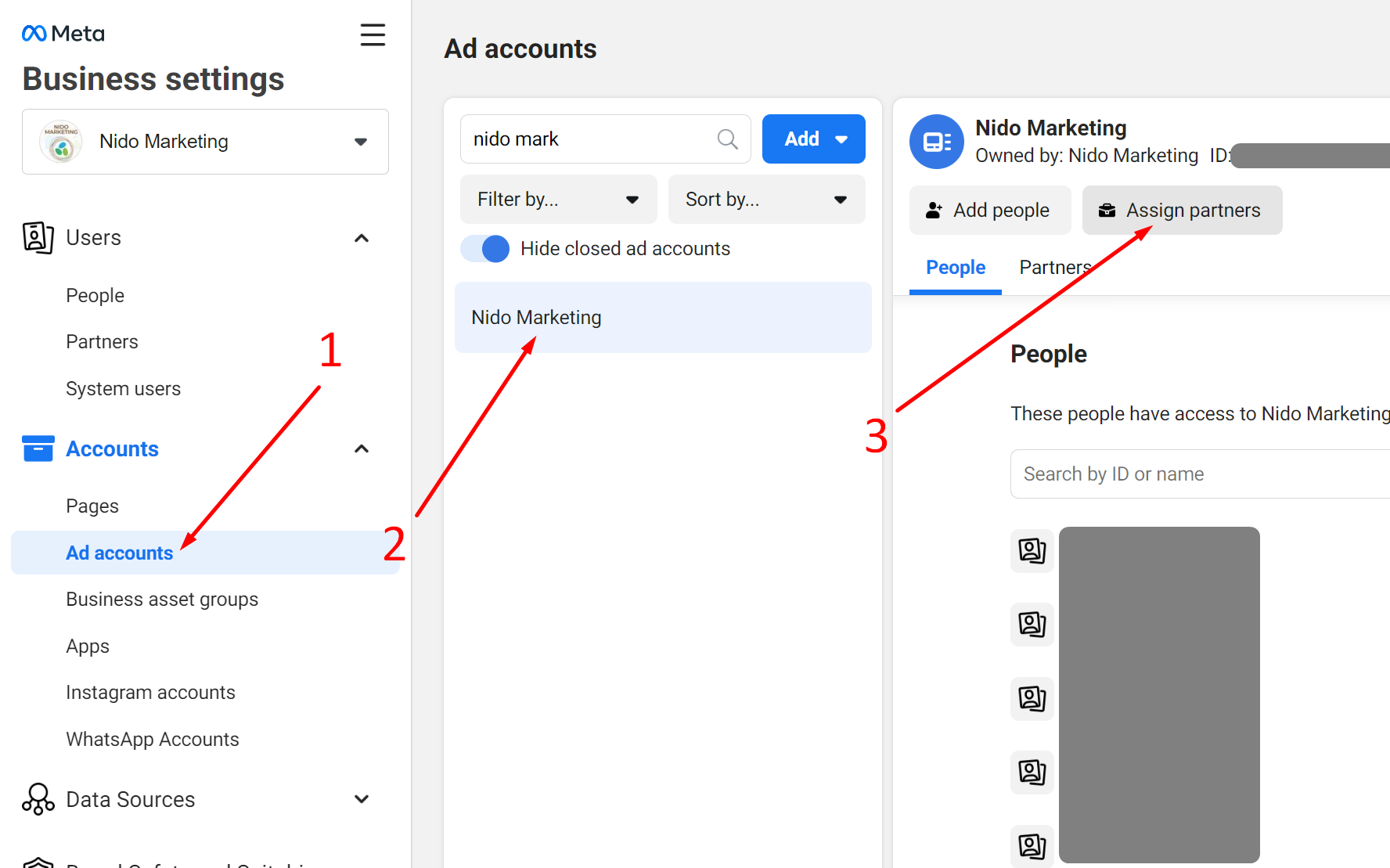This screenshot has width=1390, height=868.
Task: Click the second person icon in People list
Action: (x=1032, y=625)
